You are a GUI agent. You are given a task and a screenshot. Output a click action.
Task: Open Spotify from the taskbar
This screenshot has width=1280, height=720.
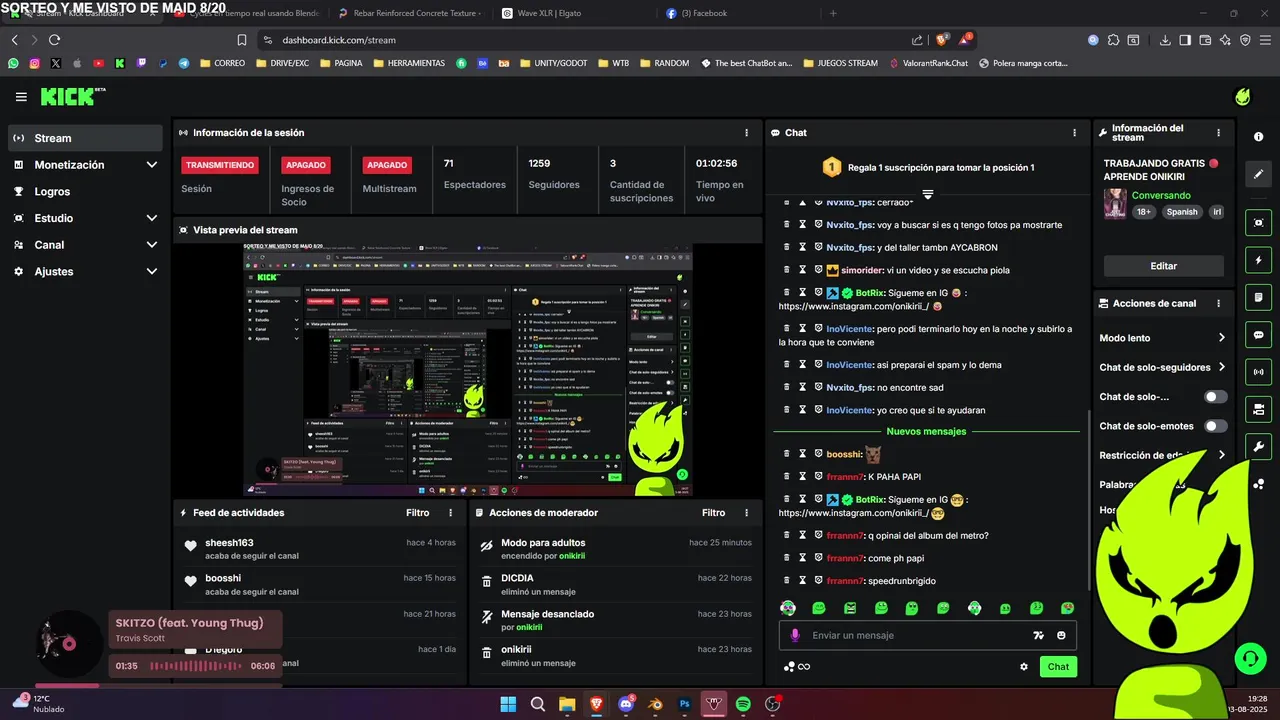pyautogui.click(x=743, y=704)
